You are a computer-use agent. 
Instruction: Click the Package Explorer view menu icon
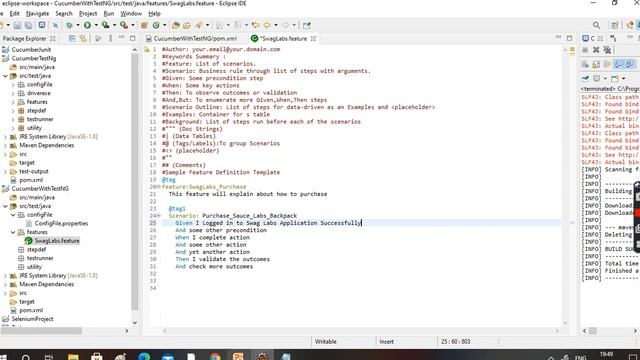click(x=110, y=38)
